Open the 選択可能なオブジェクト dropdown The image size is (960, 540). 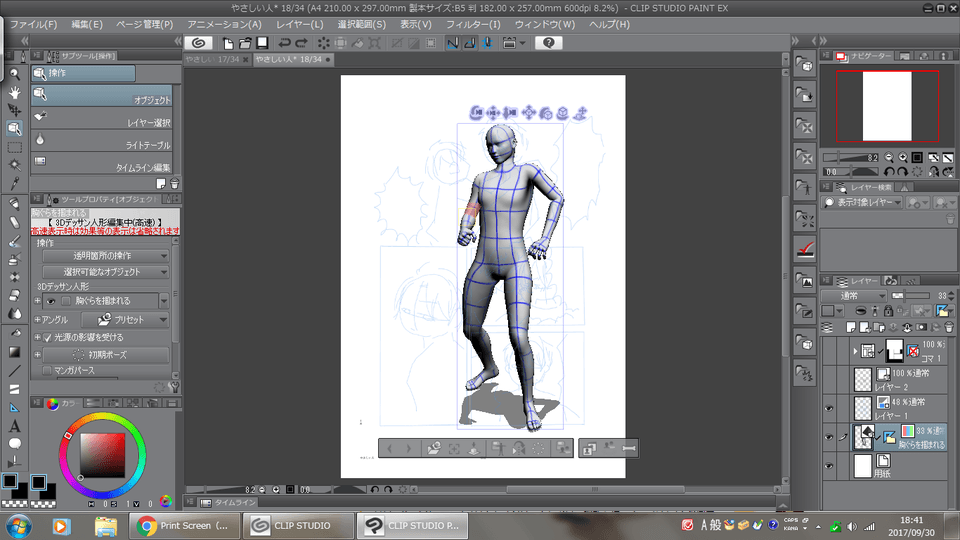(x=106, y=272)
